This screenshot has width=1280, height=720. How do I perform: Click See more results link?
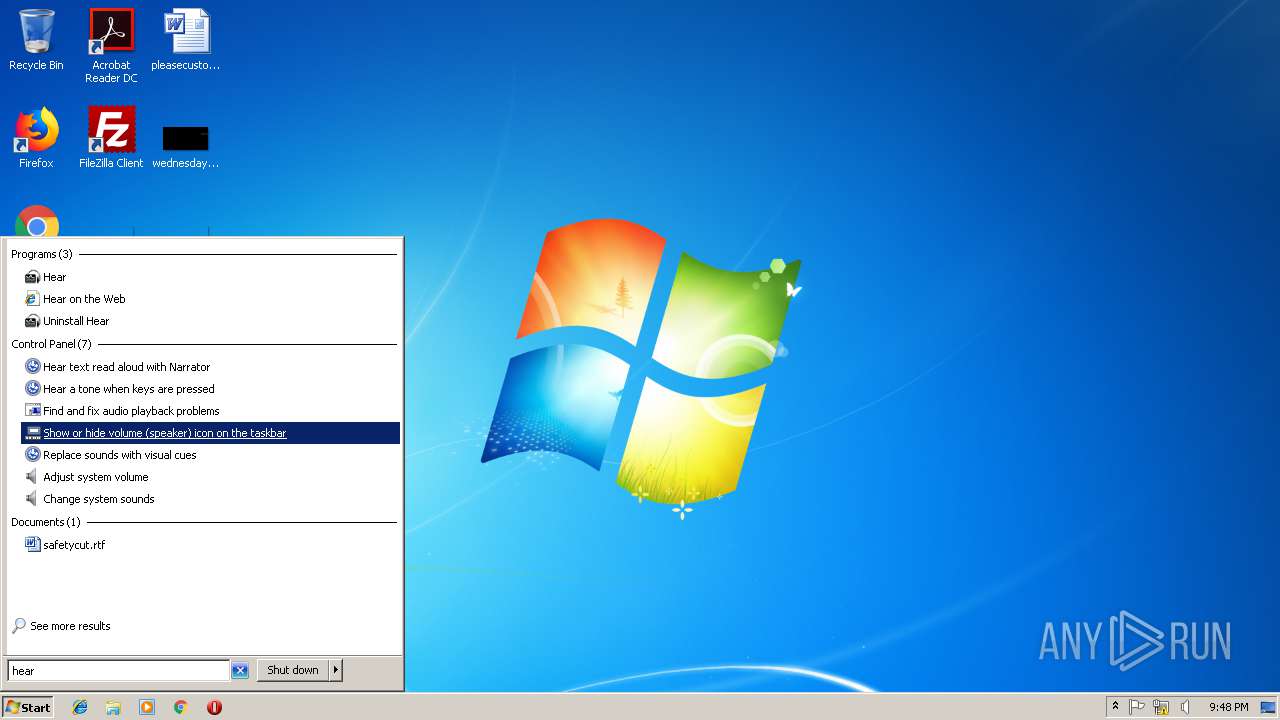coord(70,626)
